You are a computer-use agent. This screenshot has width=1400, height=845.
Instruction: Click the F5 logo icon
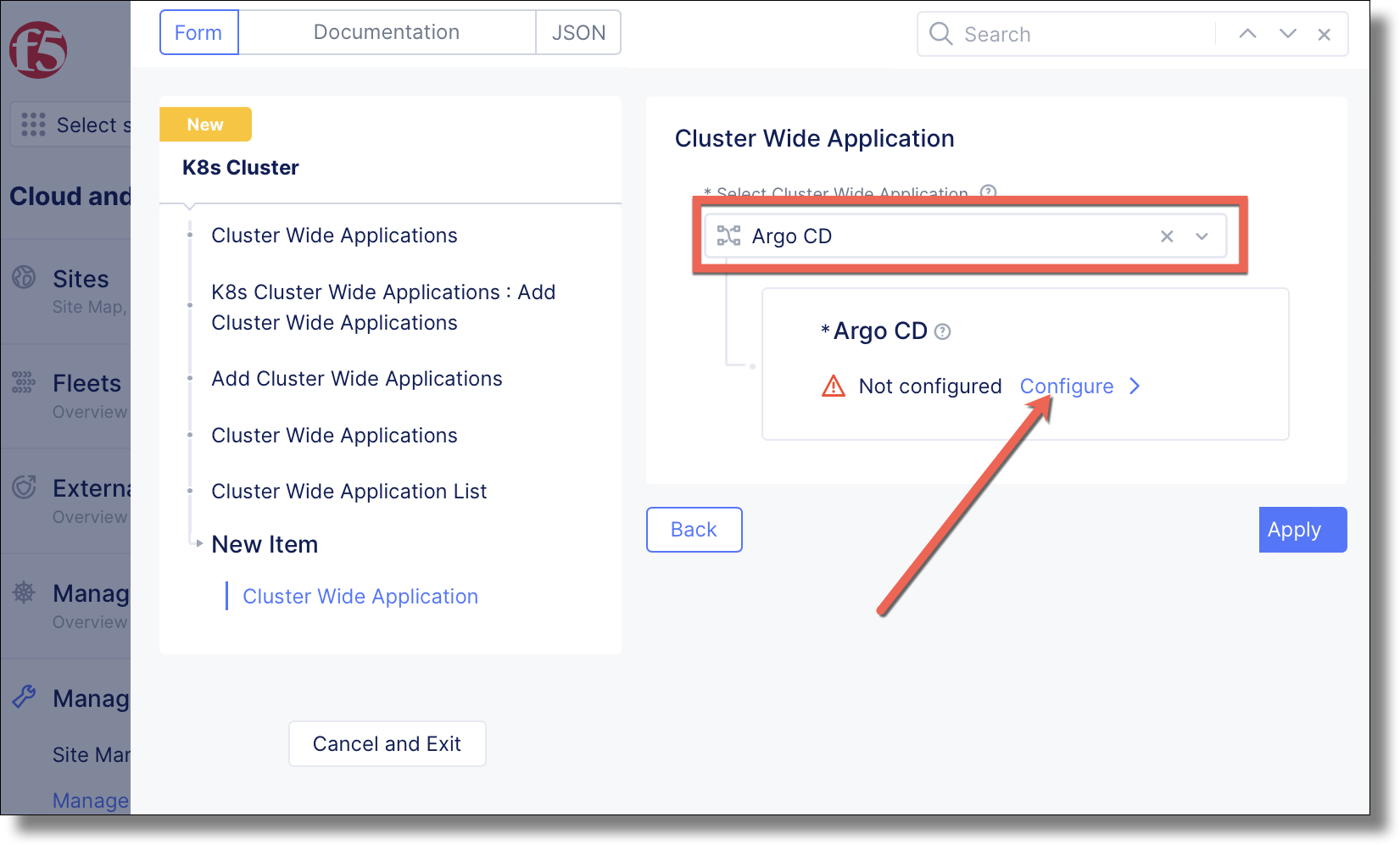(x=38, y=50)
